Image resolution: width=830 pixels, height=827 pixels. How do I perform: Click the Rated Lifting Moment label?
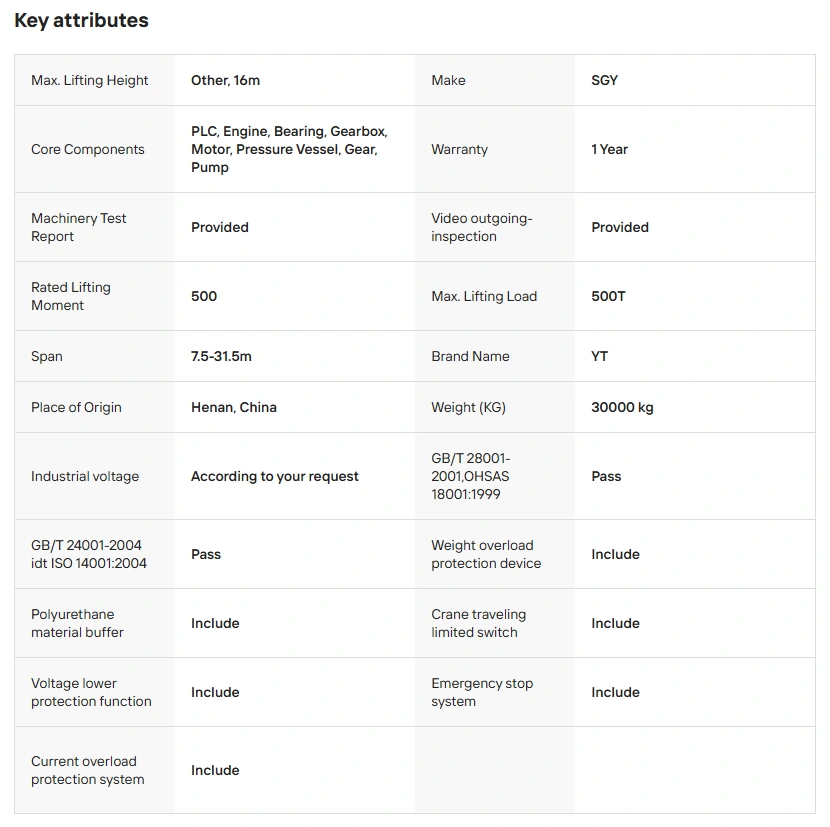[71, 296]
